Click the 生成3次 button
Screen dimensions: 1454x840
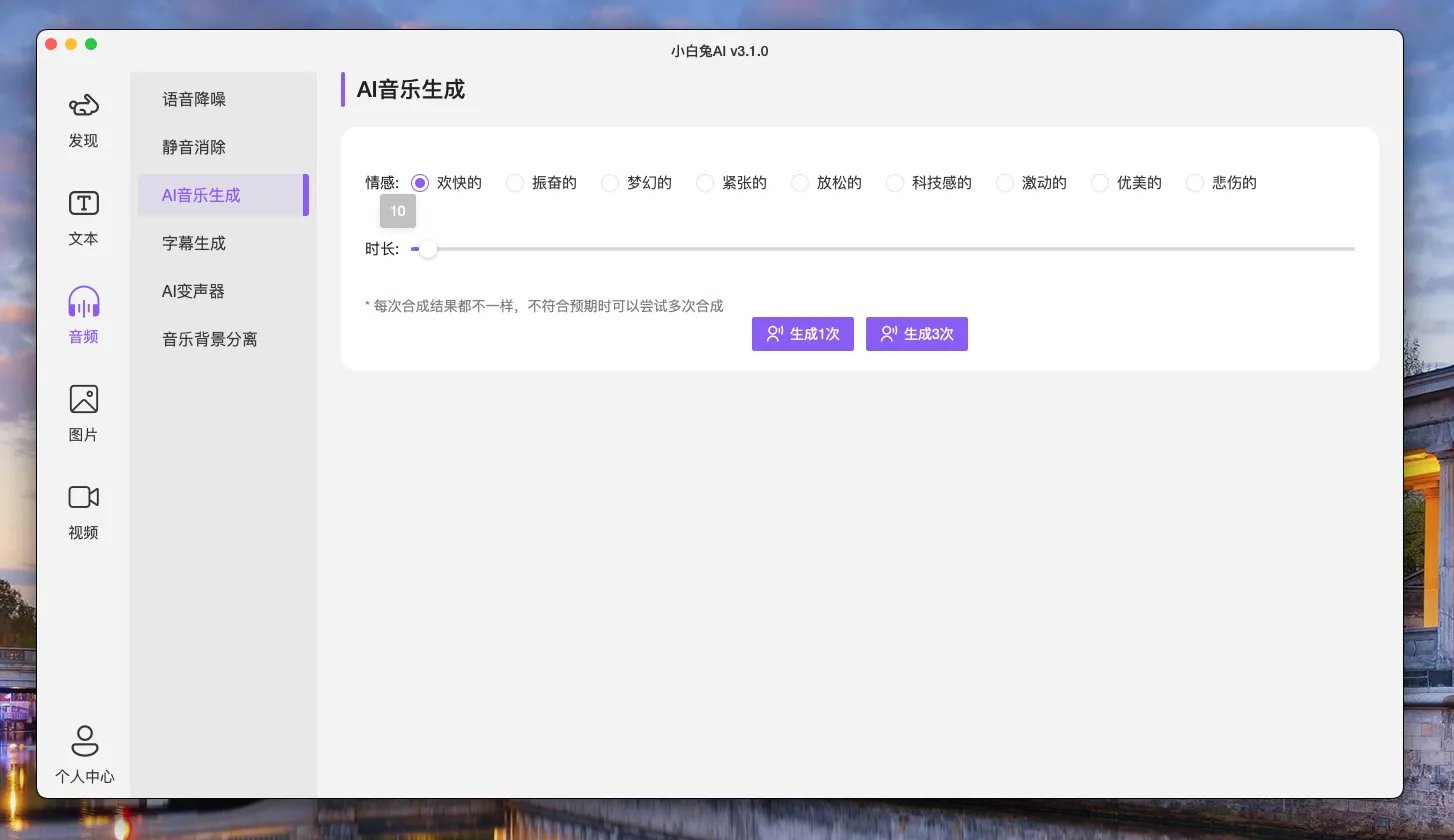pos(917,334)
